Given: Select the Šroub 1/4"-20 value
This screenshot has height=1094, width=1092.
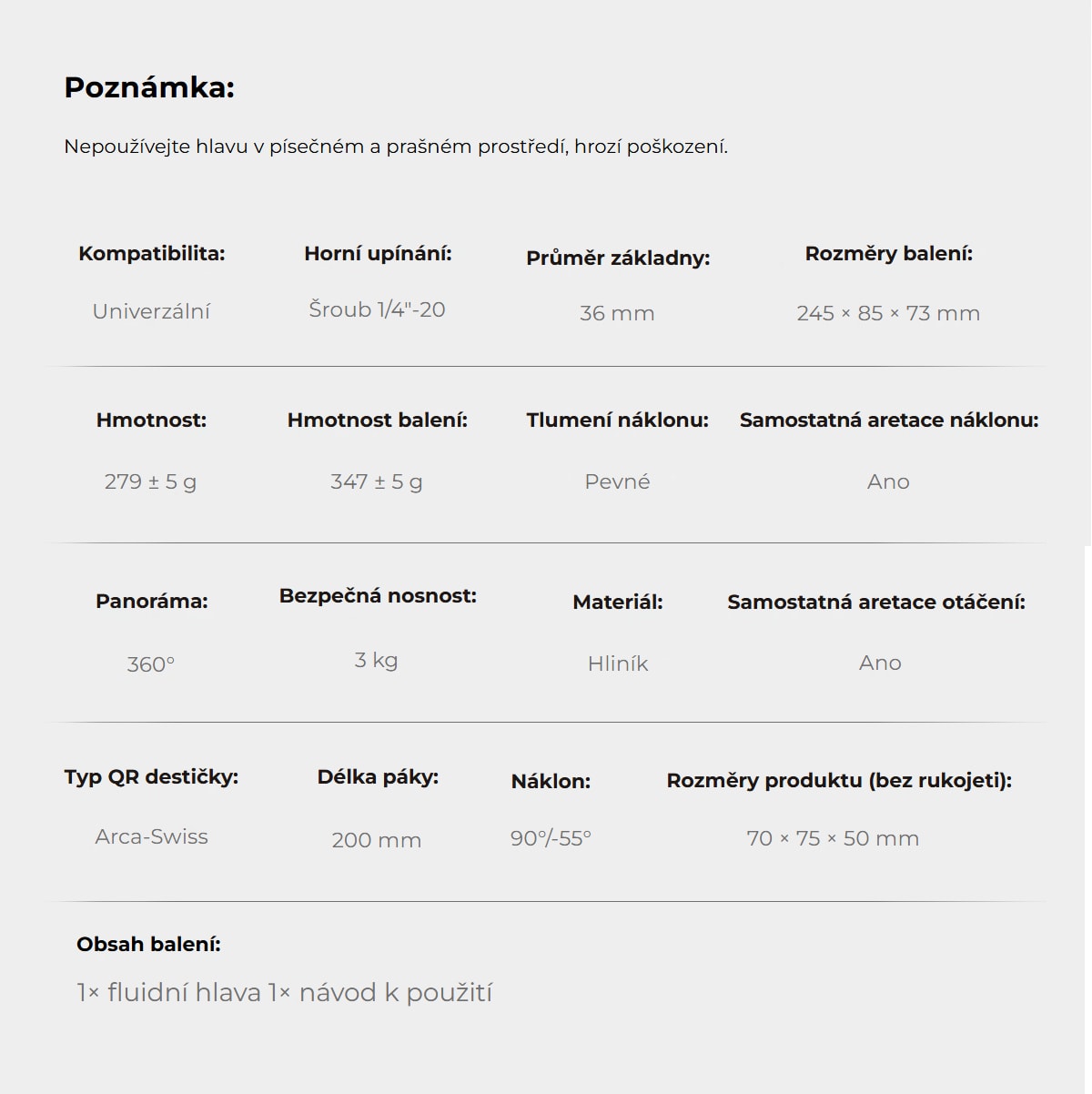Looking at the screenshot, I should (377, 309).
